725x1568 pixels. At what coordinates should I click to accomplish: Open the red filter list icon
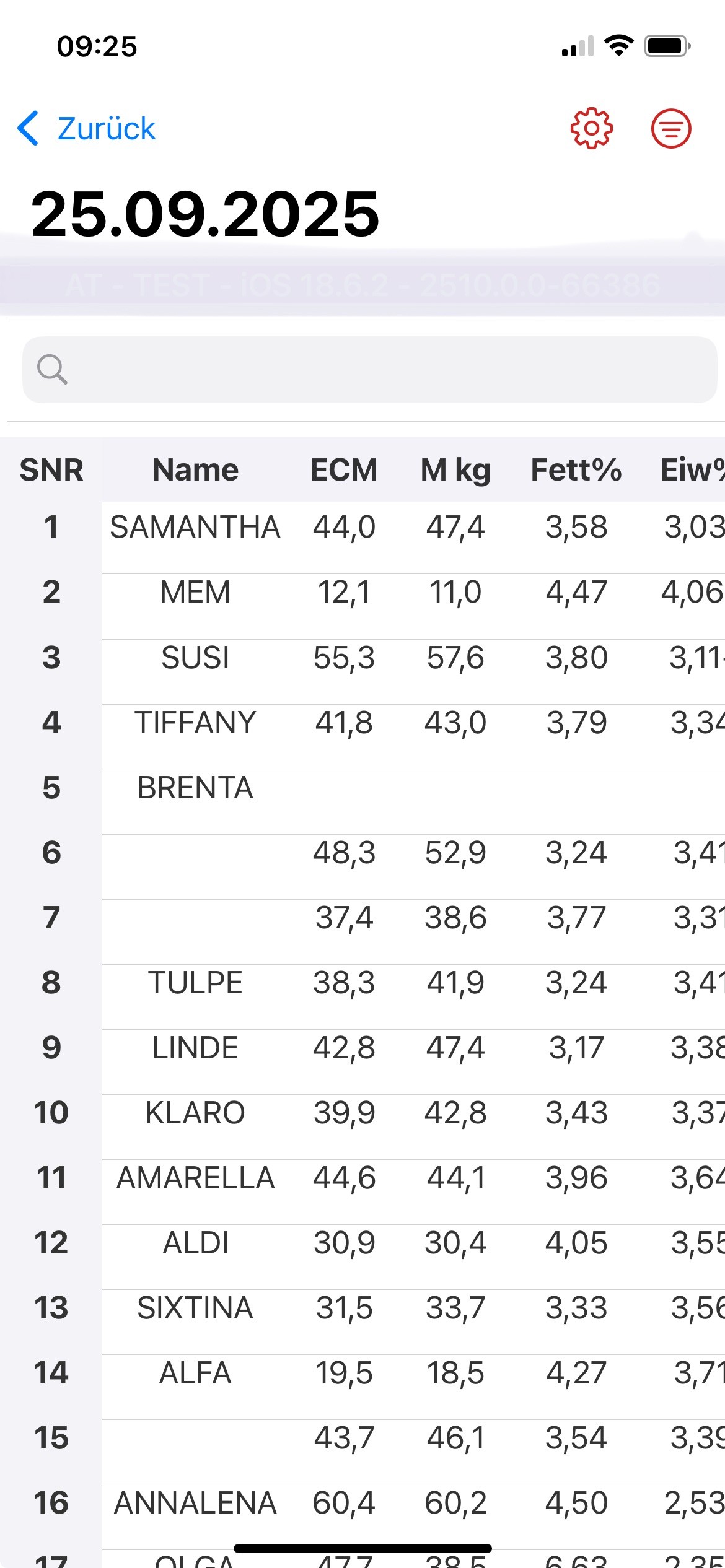tap(670, 128)
